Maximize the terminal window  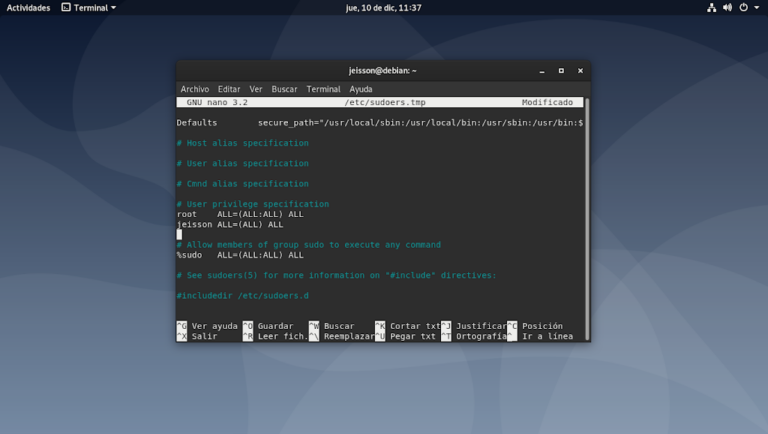[x=561, y=71]
